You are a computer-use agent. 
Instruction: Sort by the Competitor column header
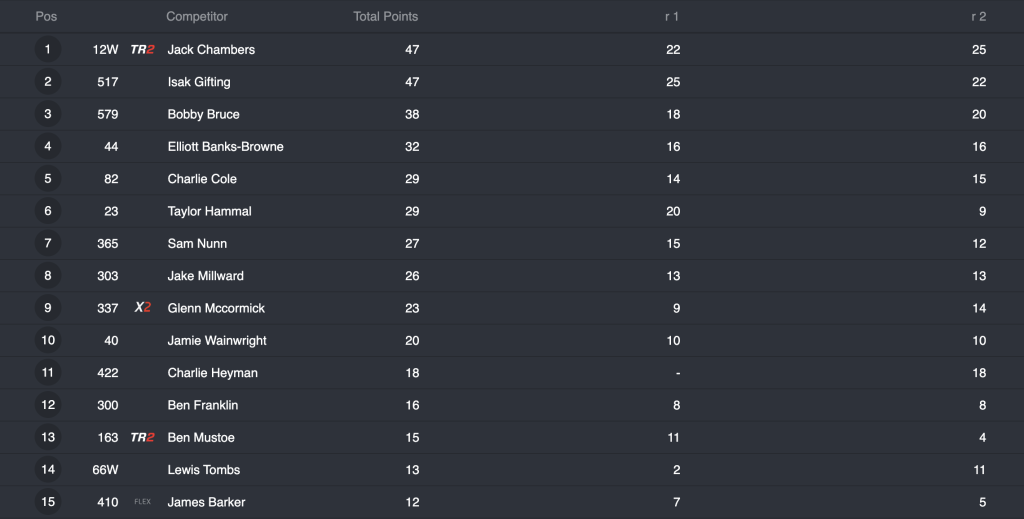click(x=197, y=17)
